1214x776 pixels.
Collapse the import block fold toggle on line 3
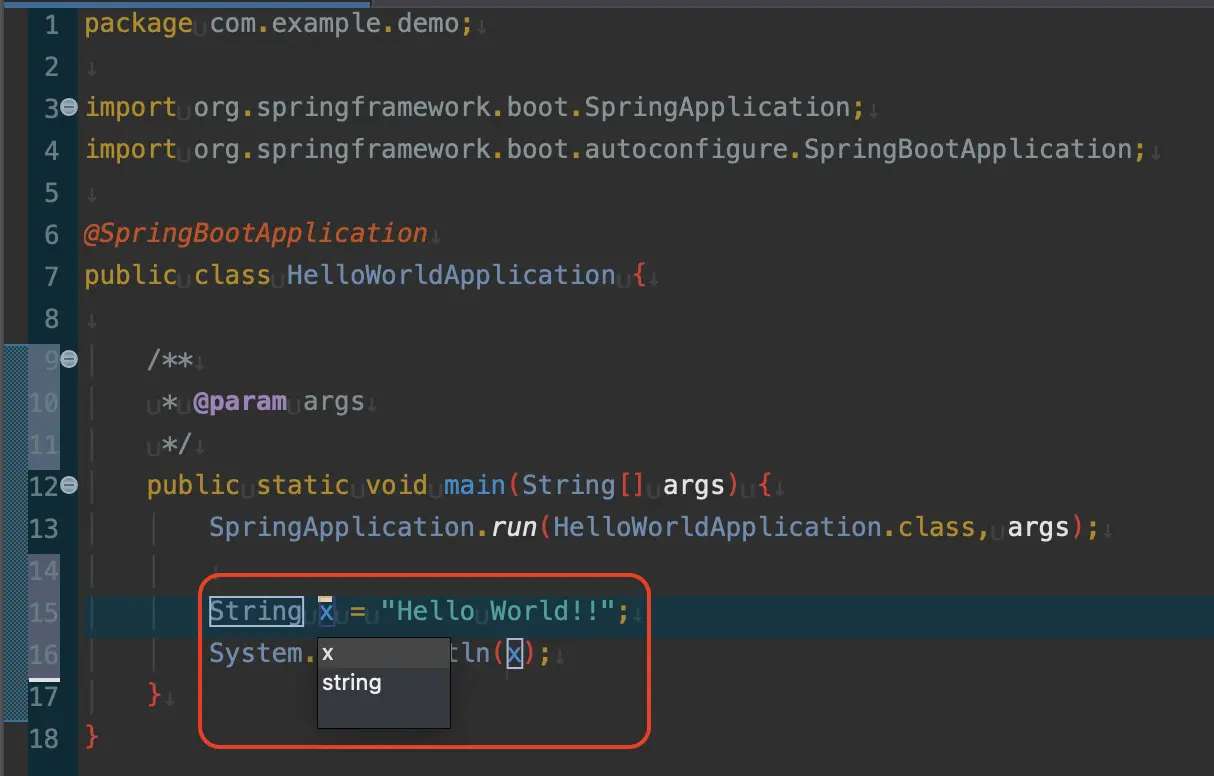(x=69, y=107)
